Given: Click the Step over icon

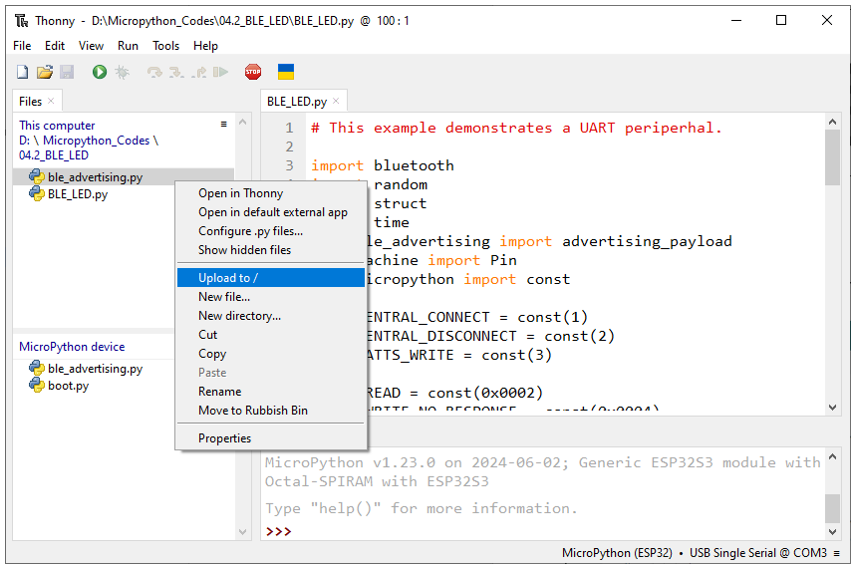Looking at the screenshot, I should (x=155, y=72).
